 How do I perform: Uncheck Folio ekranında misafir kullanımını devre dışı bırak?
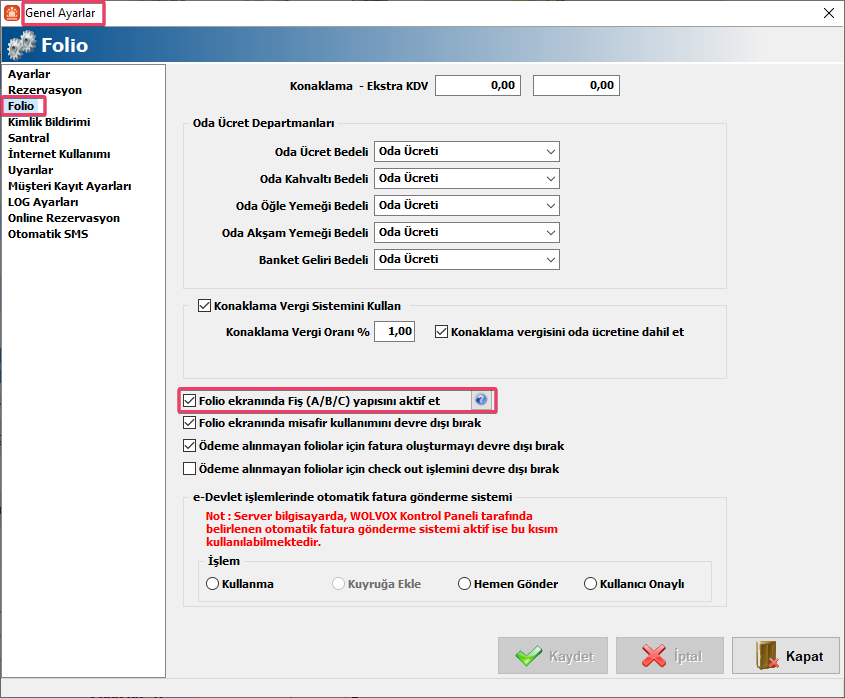(190, 423)
